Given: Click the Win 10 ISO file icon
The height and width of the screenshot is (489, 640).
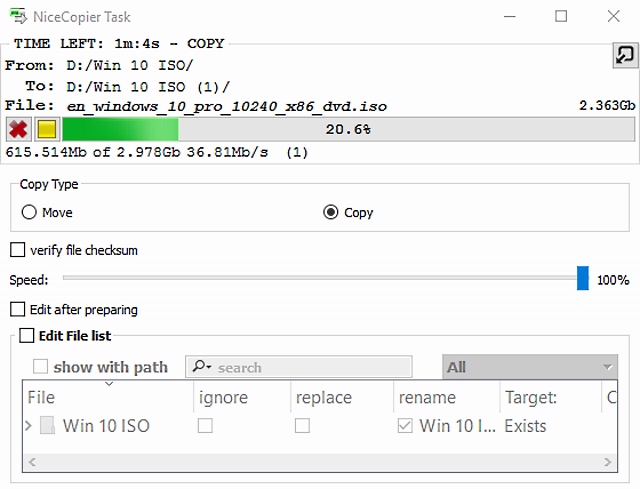Looking at the screenshot, I should tap(47, 426).
